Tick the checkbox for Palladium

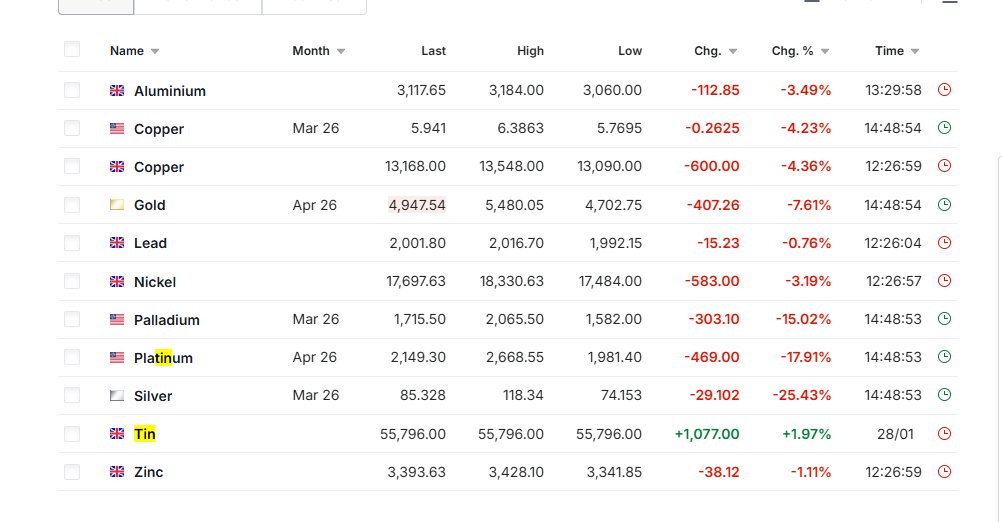[x=72, y=319]
